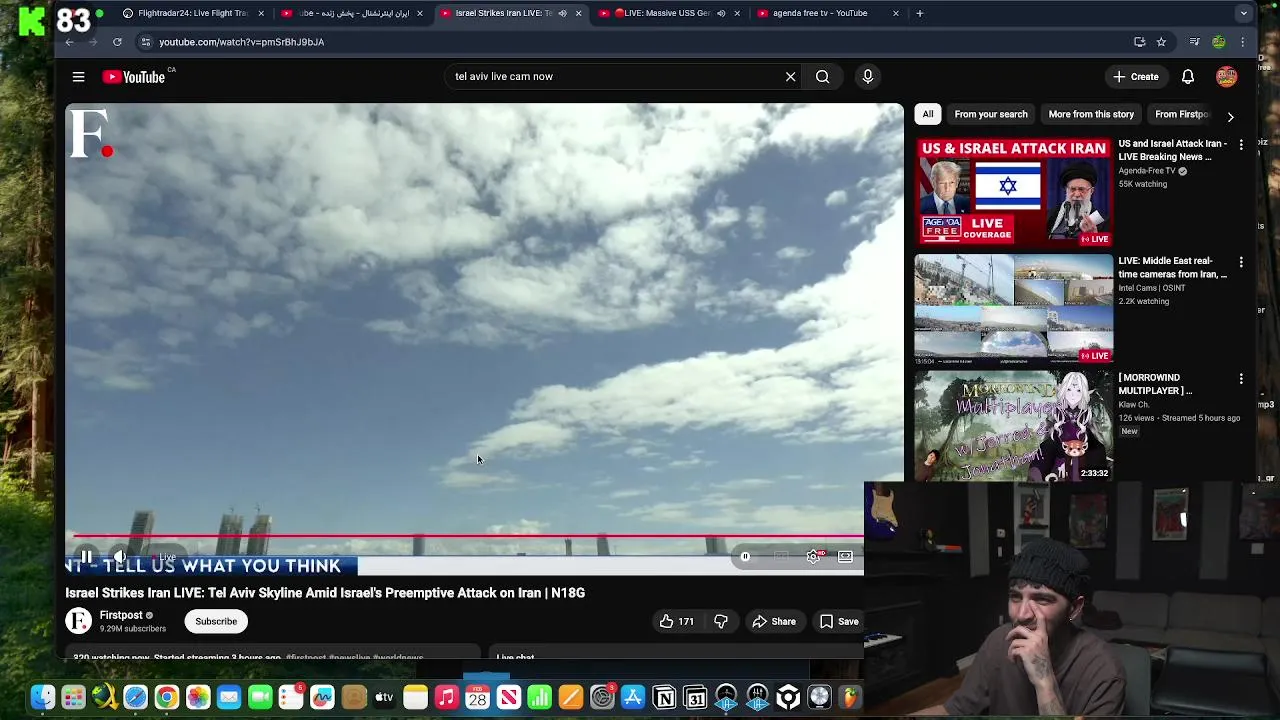Screen dimensions: 1280x720
Task: Open 'US & Israel Attack Iran' live thumbnail
Action: coord(1013,191)
